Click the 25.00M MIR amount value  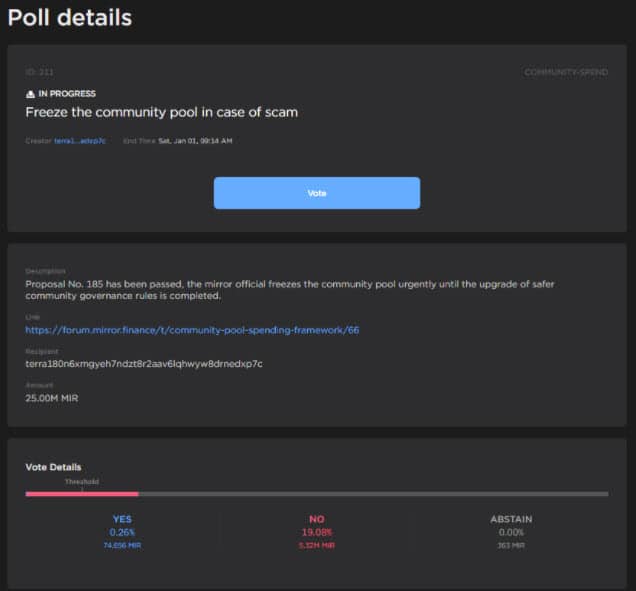click(51, 398)
